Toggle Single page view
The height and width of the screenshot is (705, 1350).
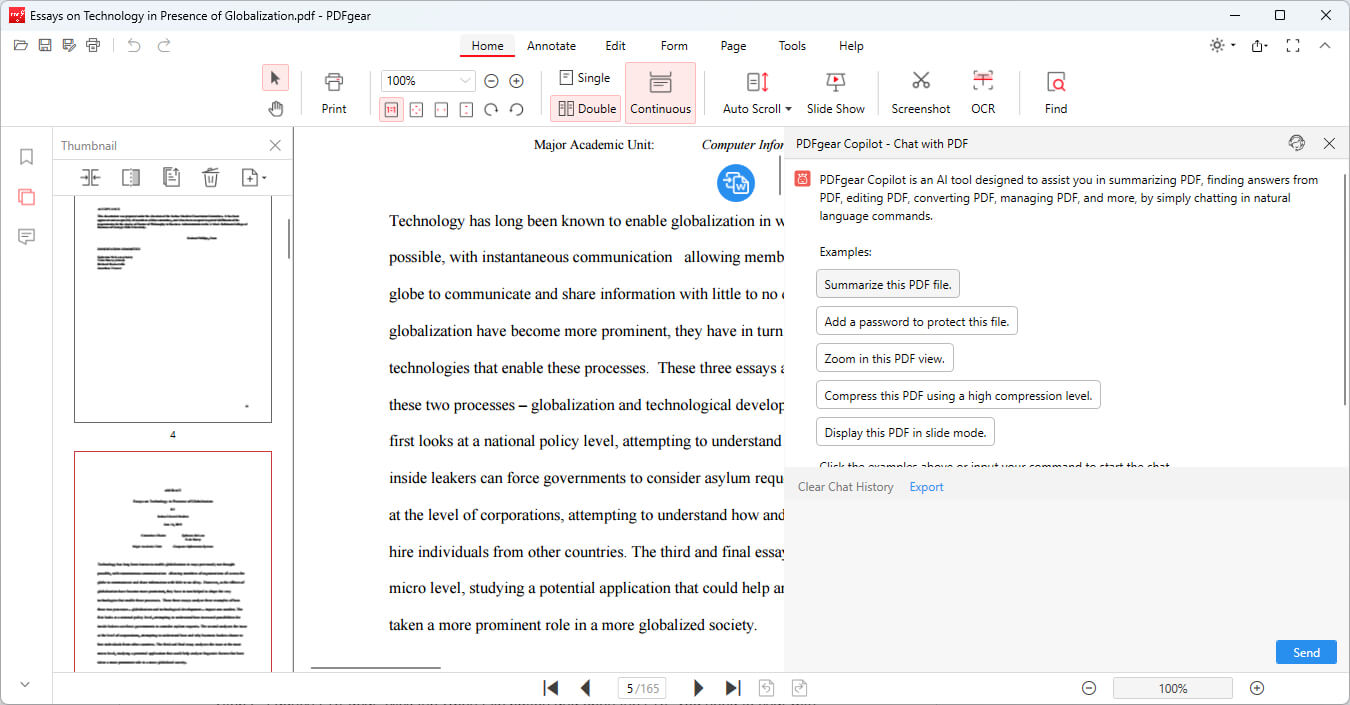[585, 77]
